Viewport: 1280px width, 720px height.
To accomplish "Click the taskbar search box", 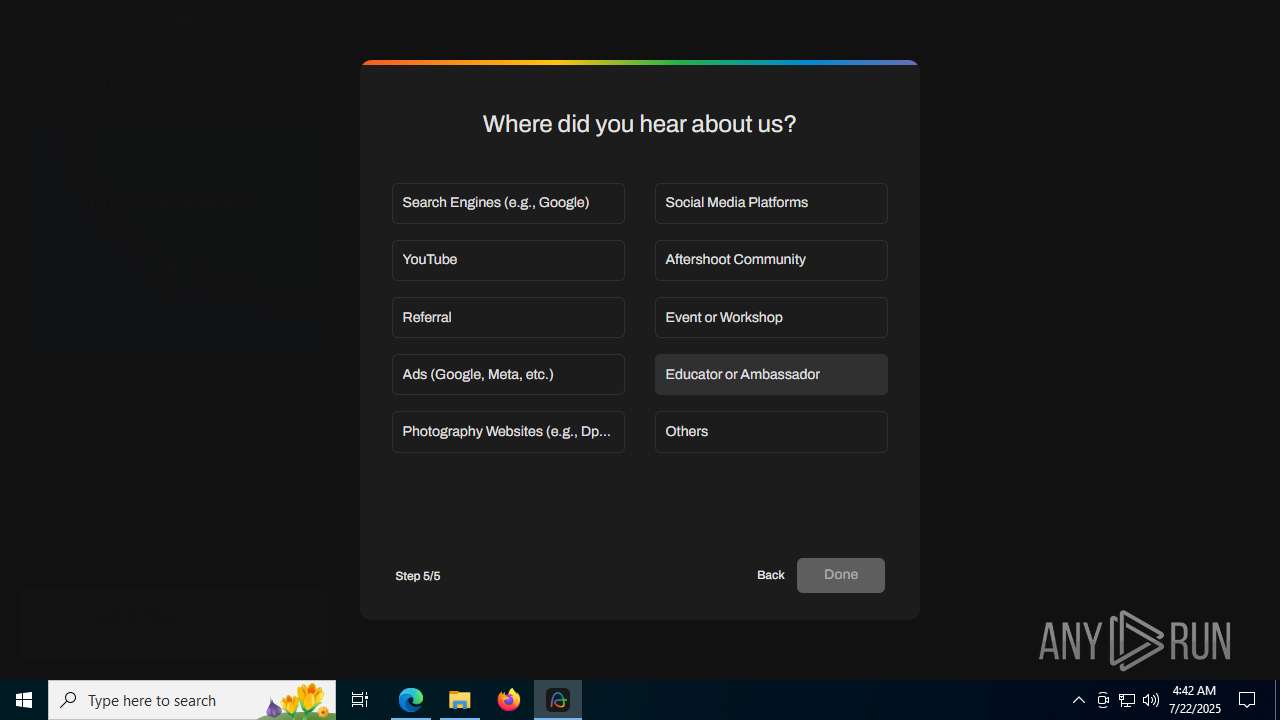I will point(192,700).
